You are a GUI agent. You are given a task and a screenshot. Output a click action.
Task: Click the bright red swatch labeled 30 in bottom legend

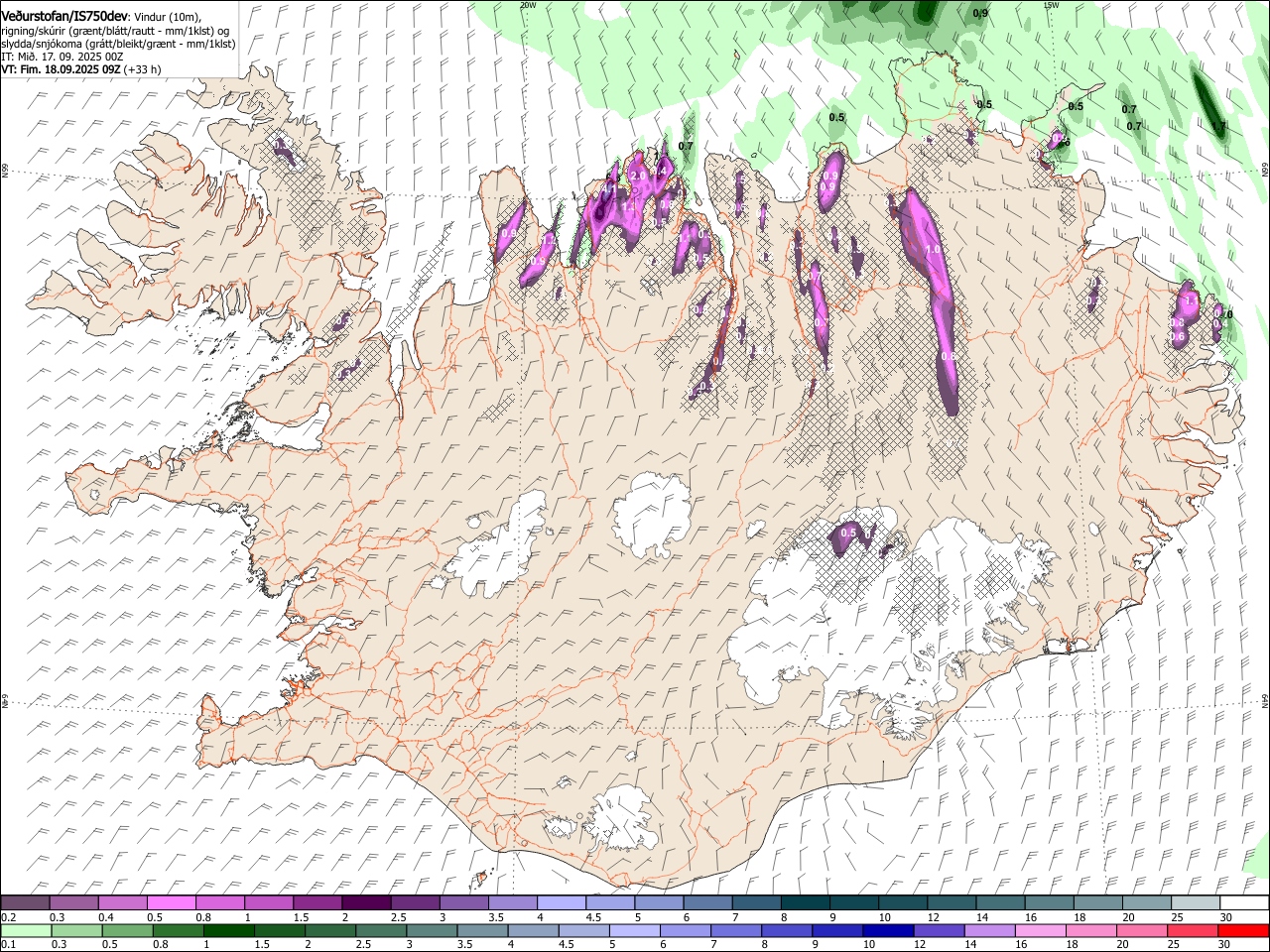[x=1243, y=931]
